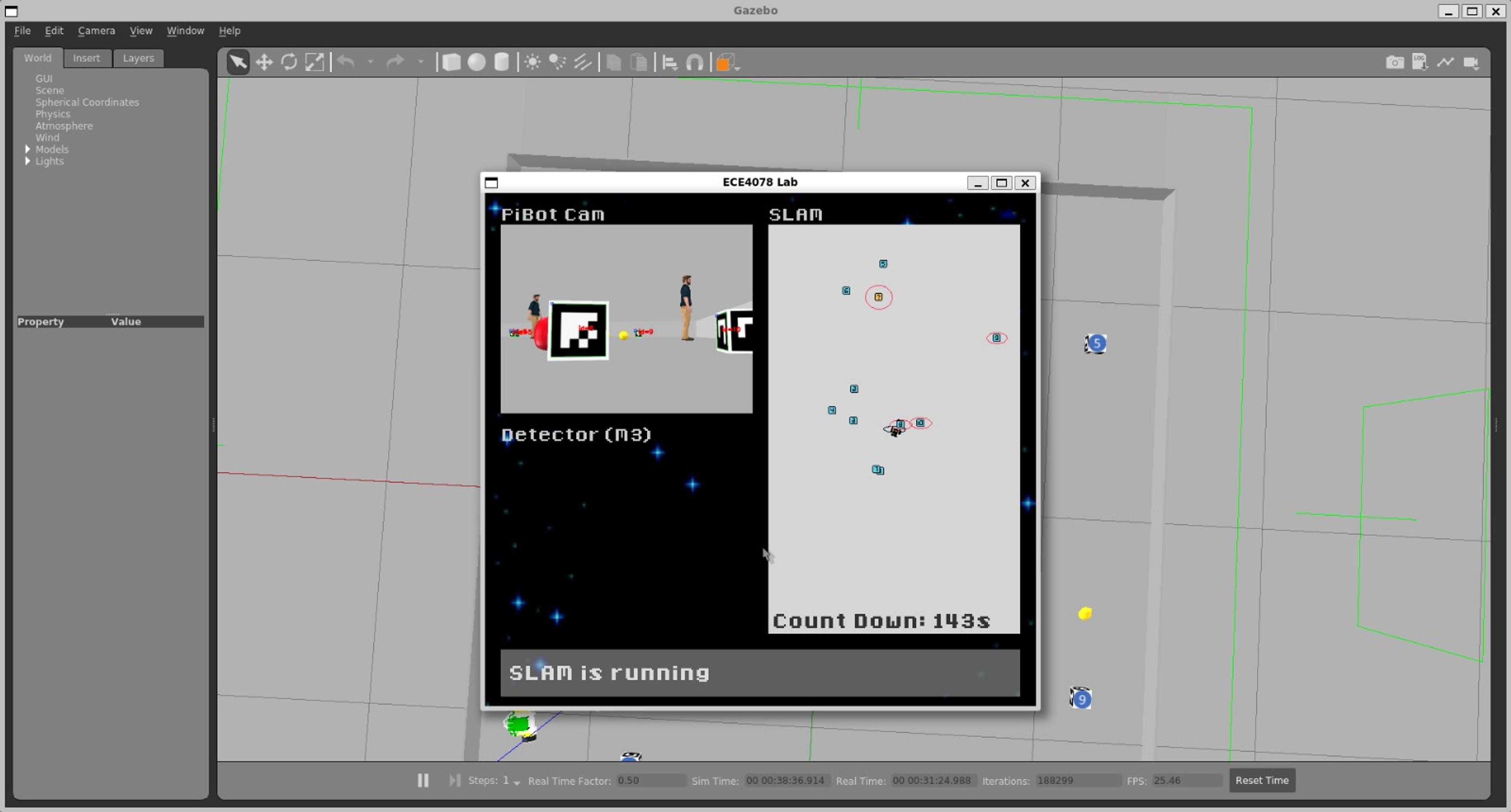Switch to the World tab

(x=37, y=58)
